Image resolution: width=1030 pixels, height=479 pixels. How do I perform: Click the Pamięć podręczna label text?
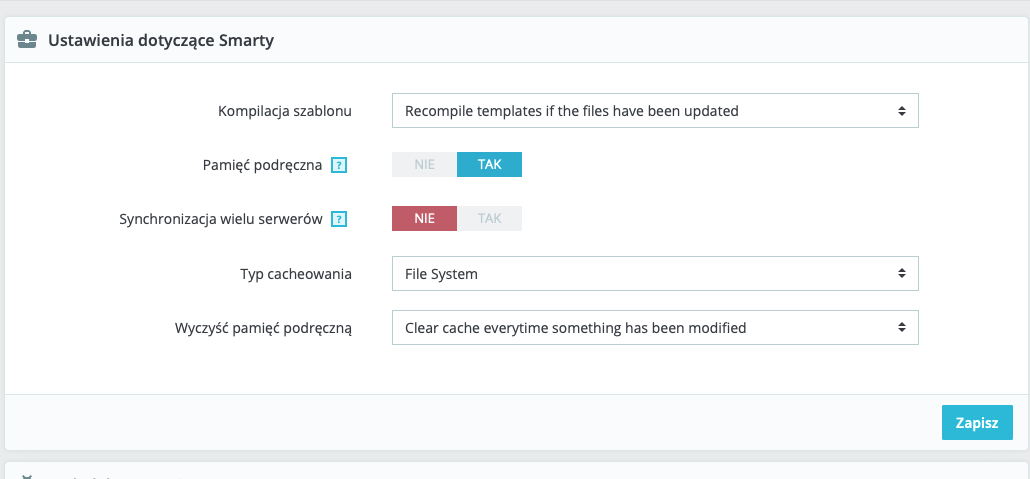point(262,165)
